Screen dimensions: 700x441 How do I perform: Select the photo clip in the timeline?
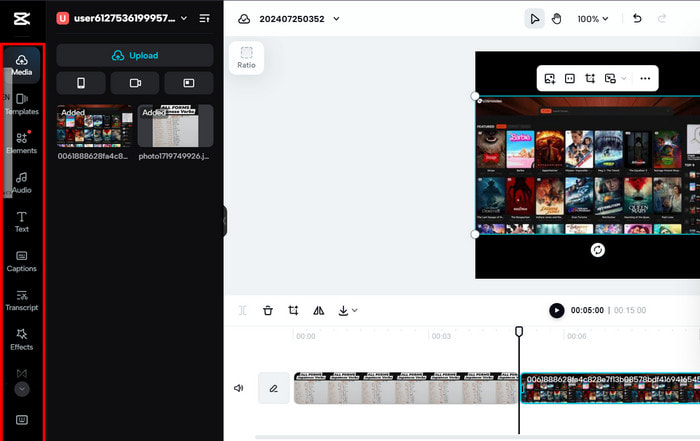click(406, 388)
